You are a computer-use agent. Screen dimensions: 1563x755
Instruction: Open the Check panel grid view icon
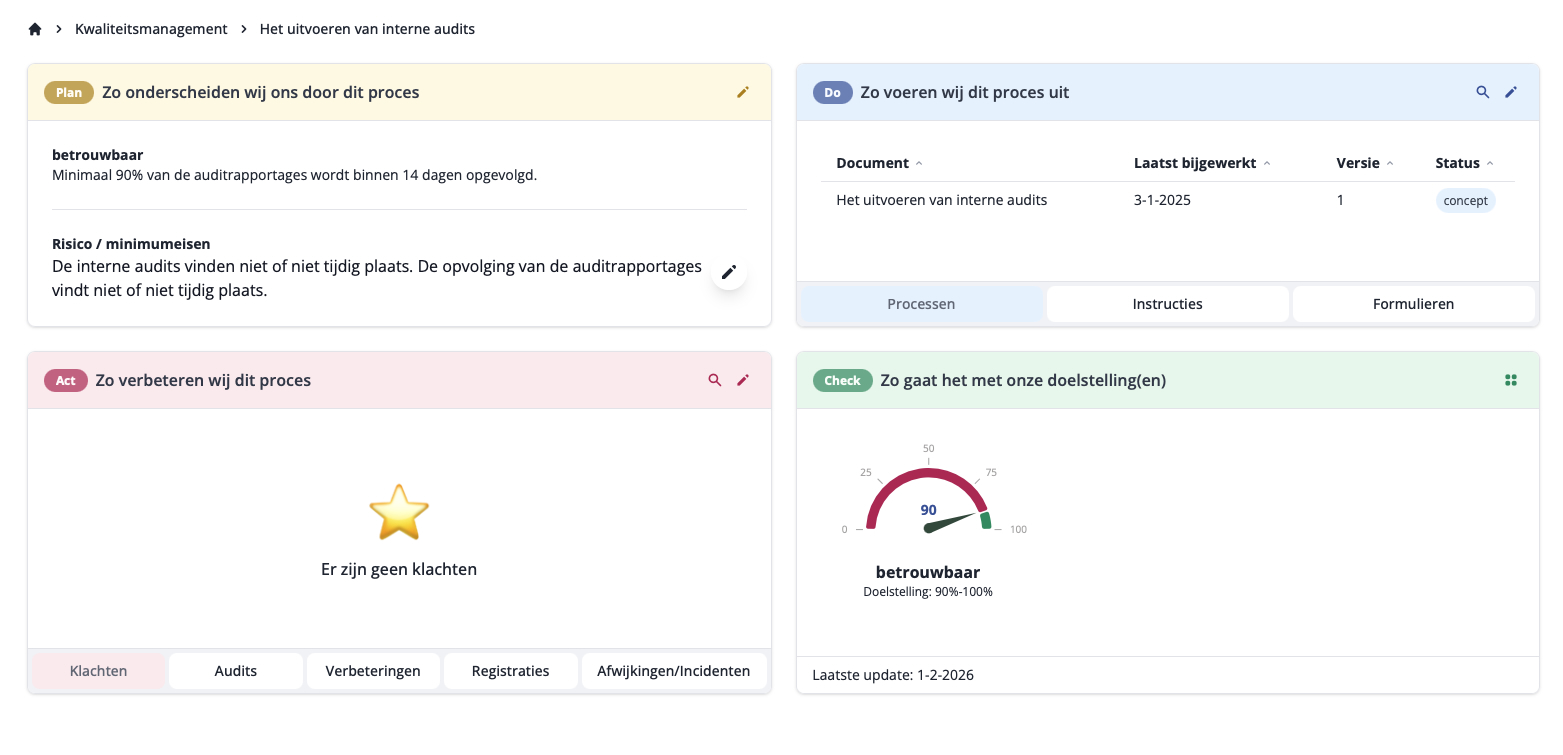point(1511,380)
